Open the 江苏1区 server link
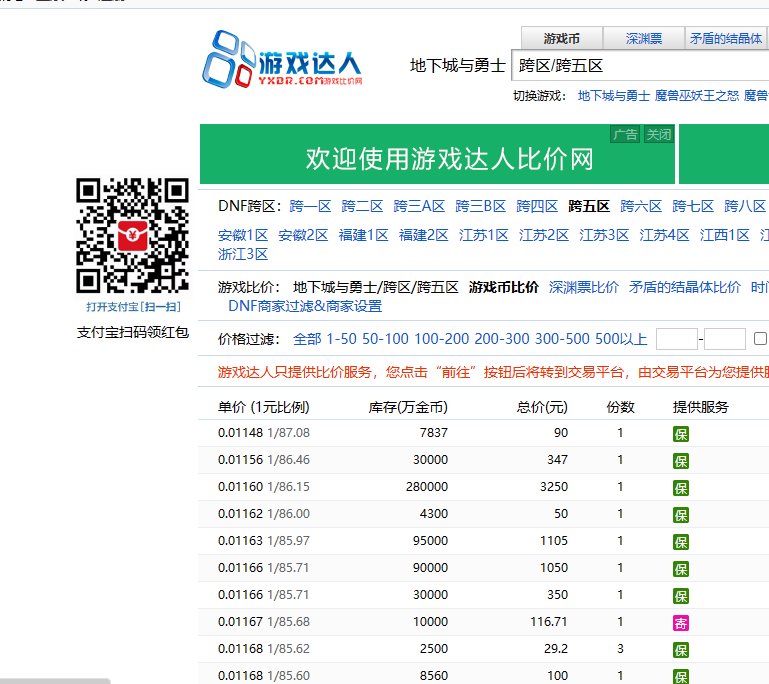 [x=484, y=235]
